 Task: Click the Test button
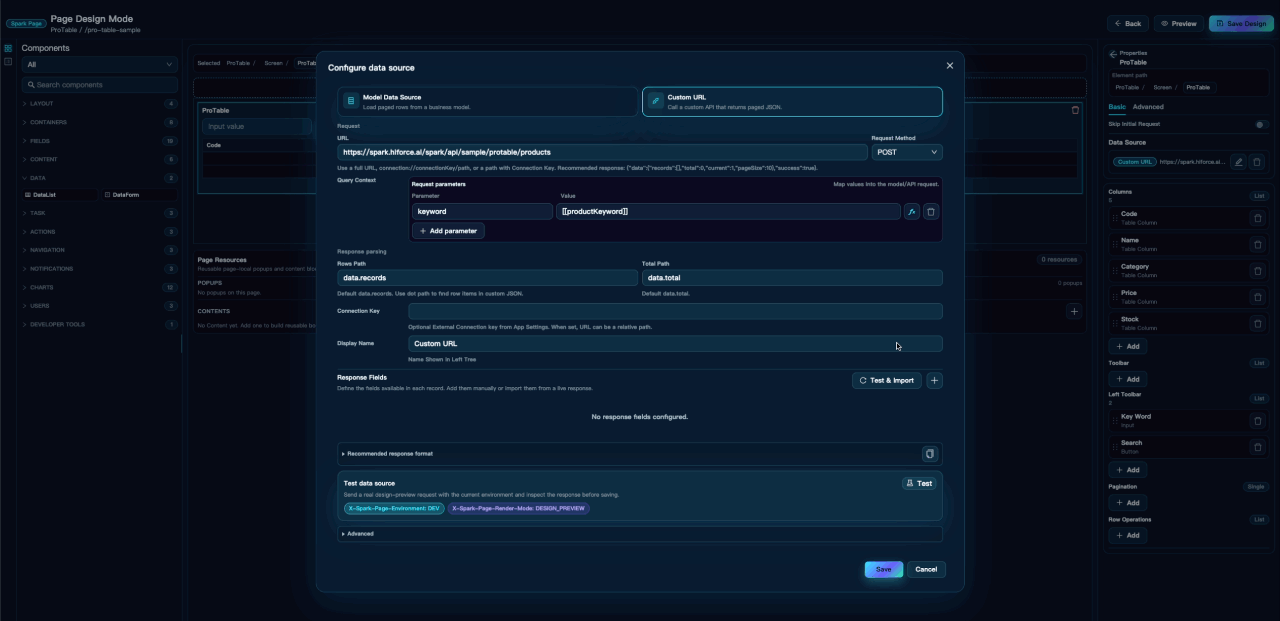click(919, 483)
